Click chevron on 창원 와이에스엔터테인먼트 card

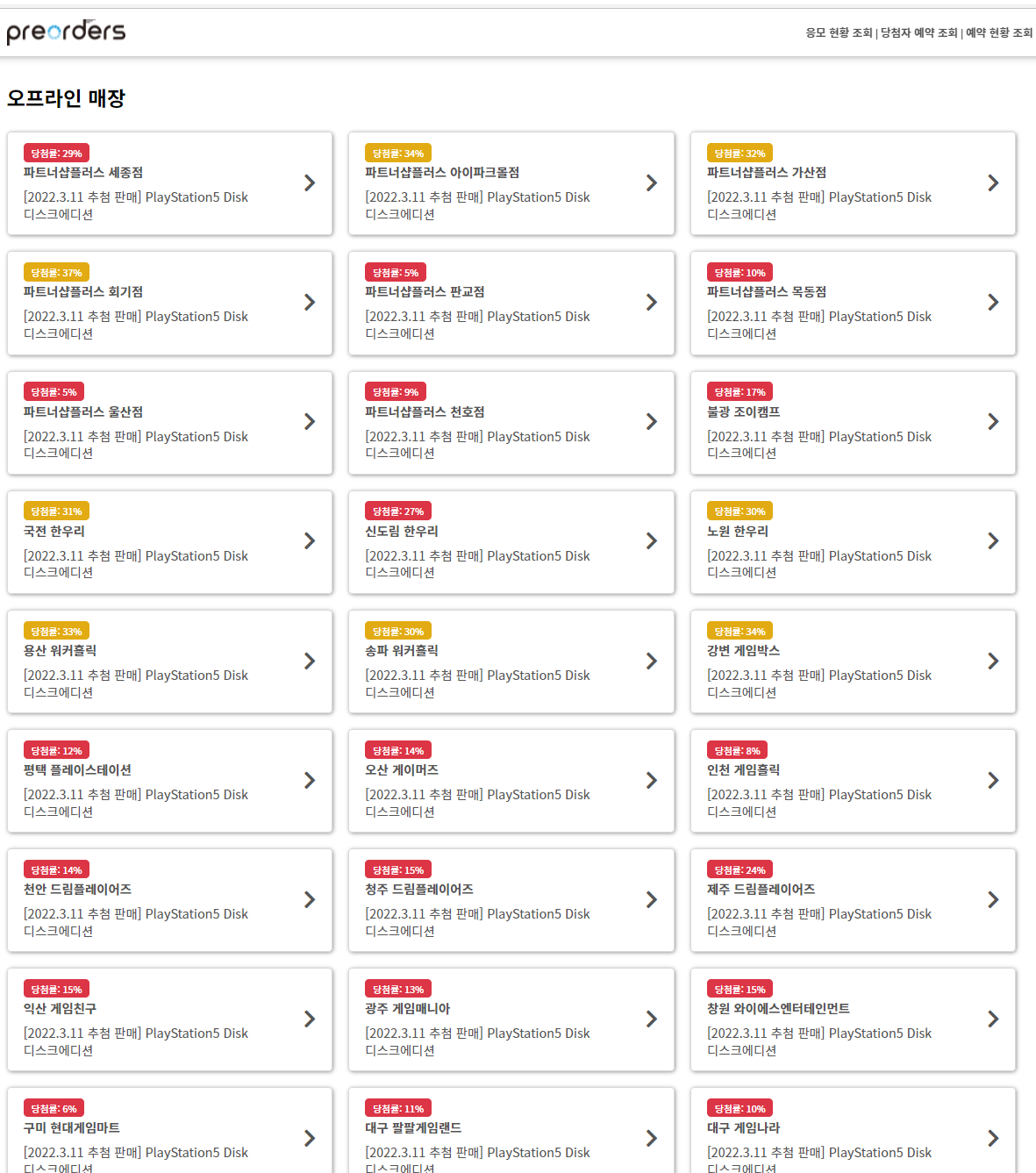[x=993, y=1019]
